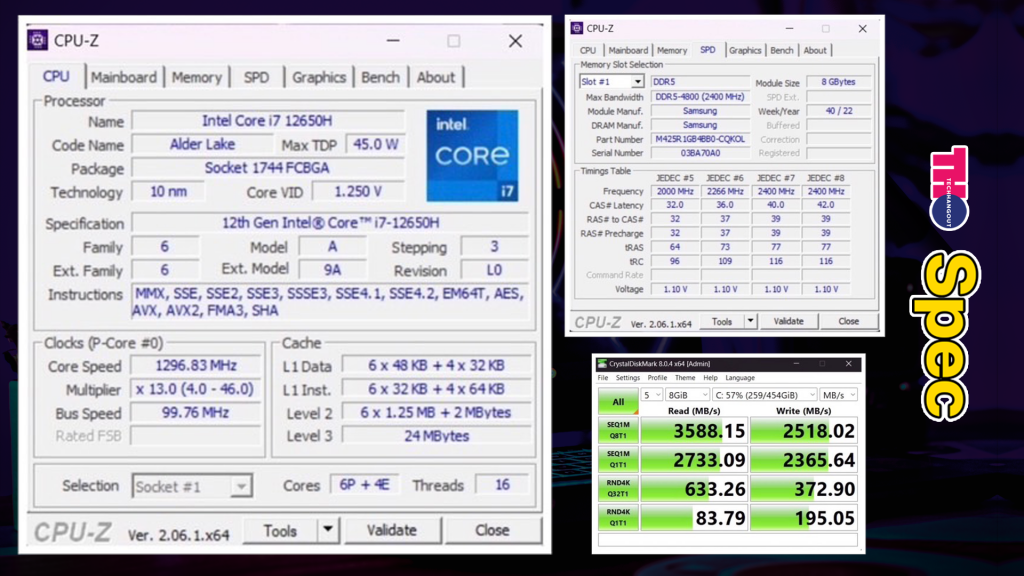Click the Part Number field M425R1GB4BB0-CQKOL

[x=700, y=139]
